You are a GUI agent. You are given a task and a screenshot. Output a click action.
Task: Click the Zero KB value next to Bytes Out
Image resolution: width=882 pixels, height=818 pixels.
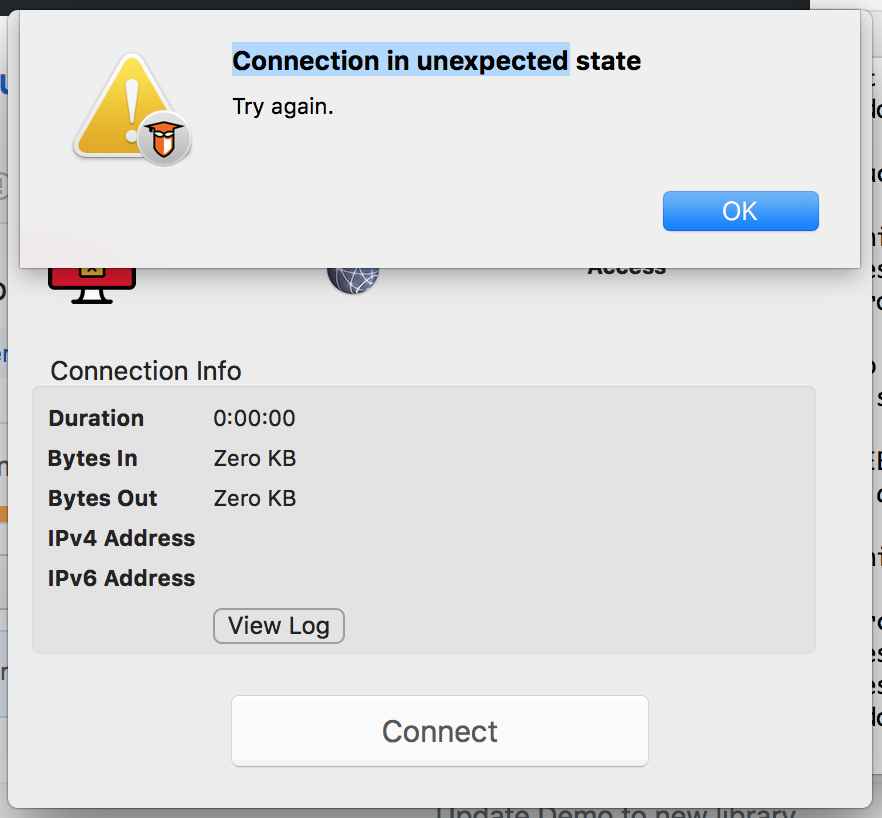(x=254, y=498)
